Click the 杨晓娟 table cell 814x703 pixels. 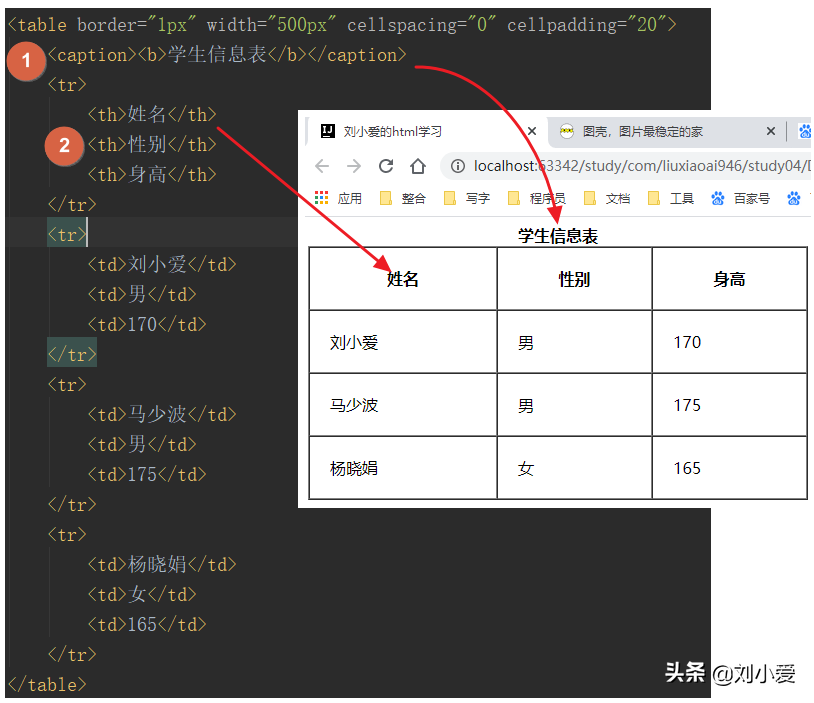pos(354,468)
